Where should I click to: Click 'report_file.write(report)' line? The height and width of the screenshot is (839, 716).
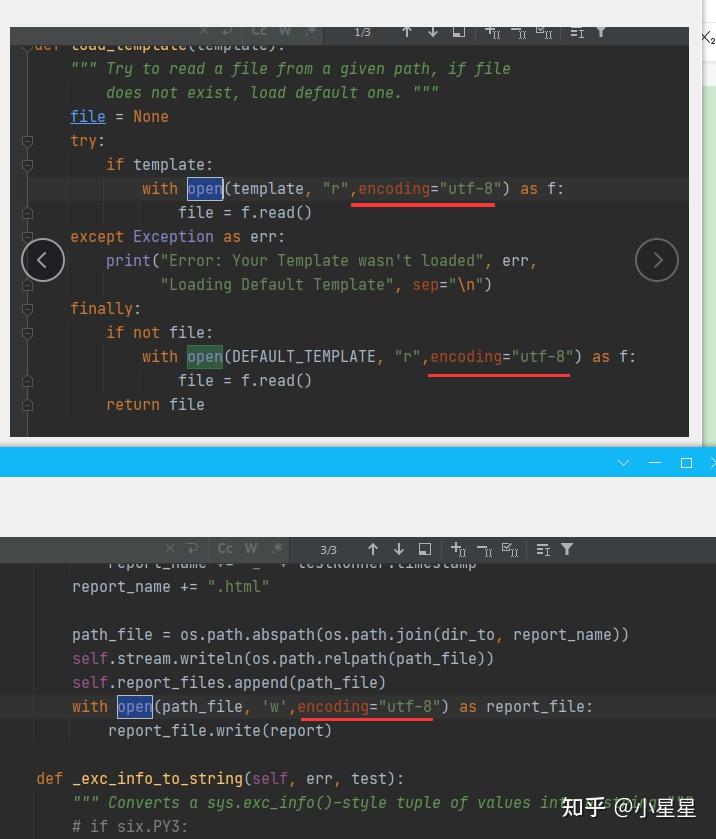[220, 730]
